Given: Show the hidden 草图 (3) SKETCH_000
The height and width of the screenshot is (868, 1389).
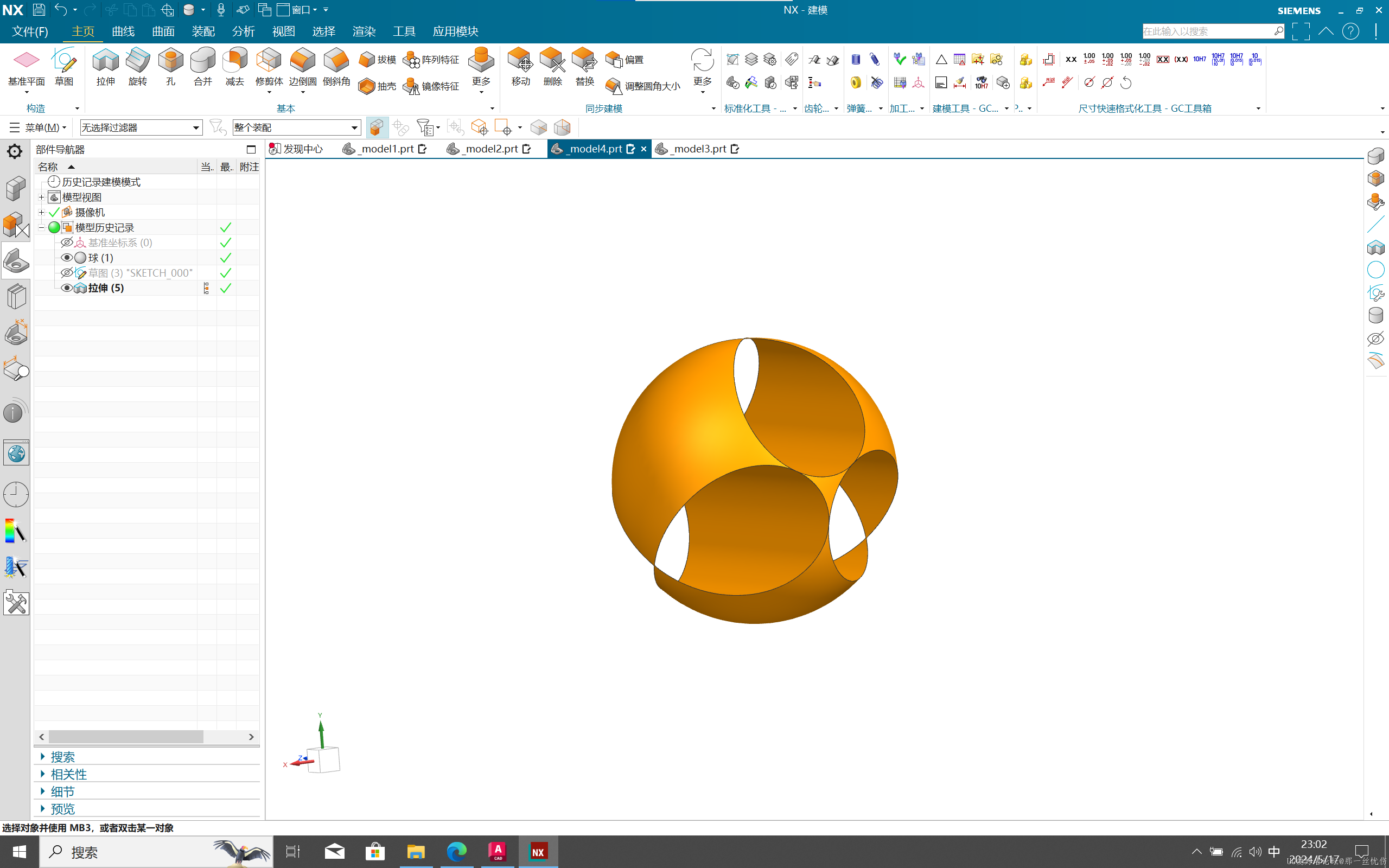Looking at the screenshot, I should (x=67, y=273).
